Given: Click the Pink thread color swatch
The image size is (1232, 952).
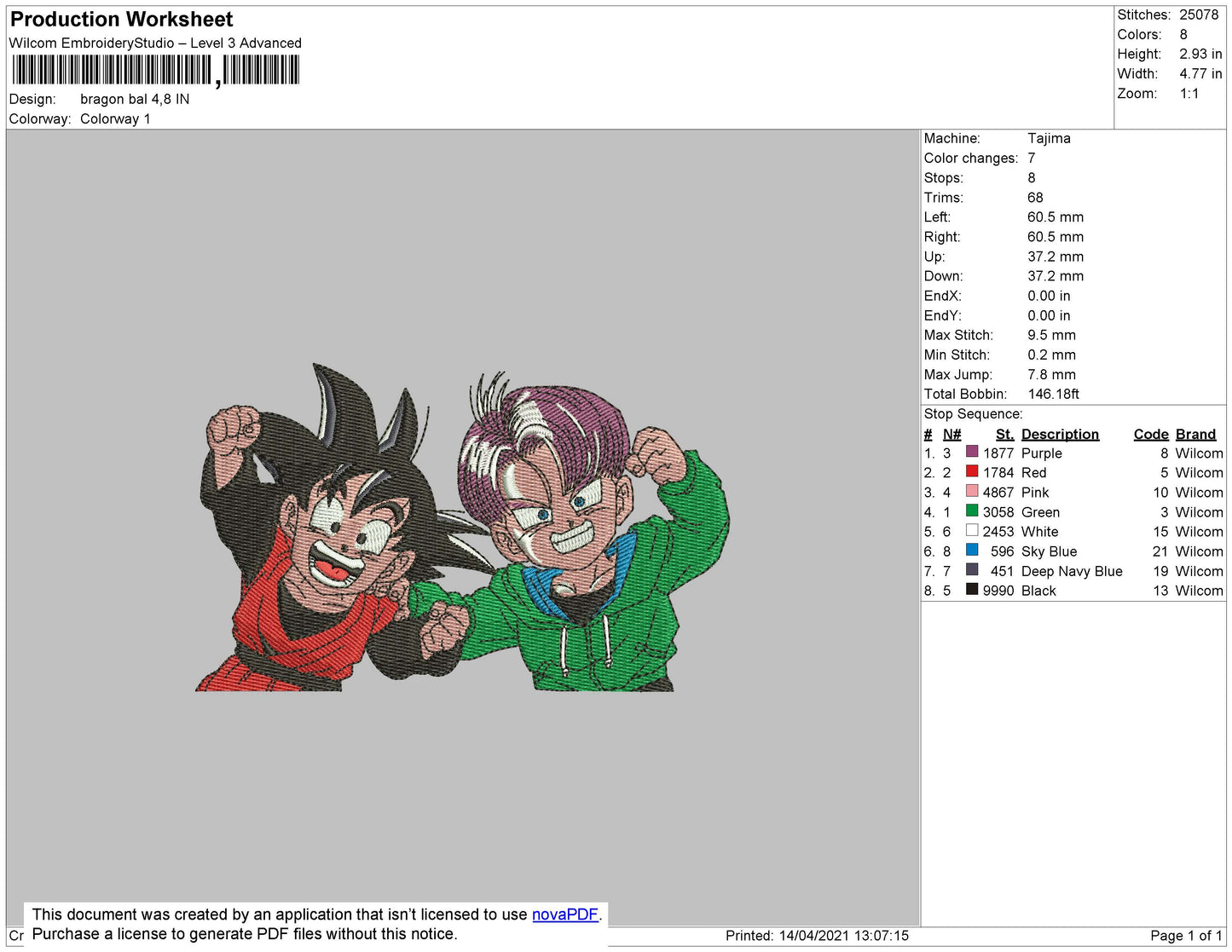Looking at the screenshot, I should (972, 491).
